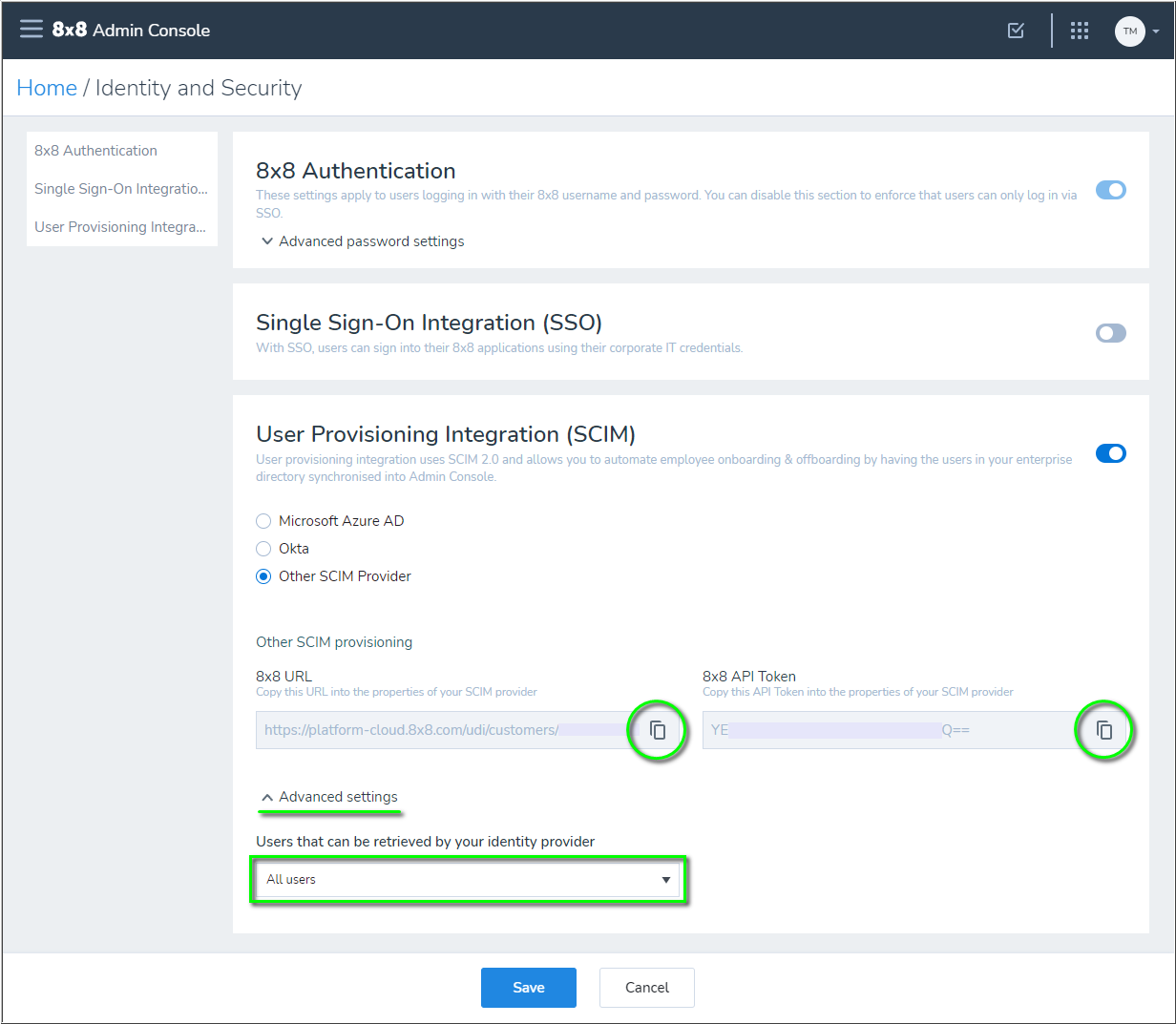
Task: Click the 8x8 Admin Console logo
Action: pos(131,30)
